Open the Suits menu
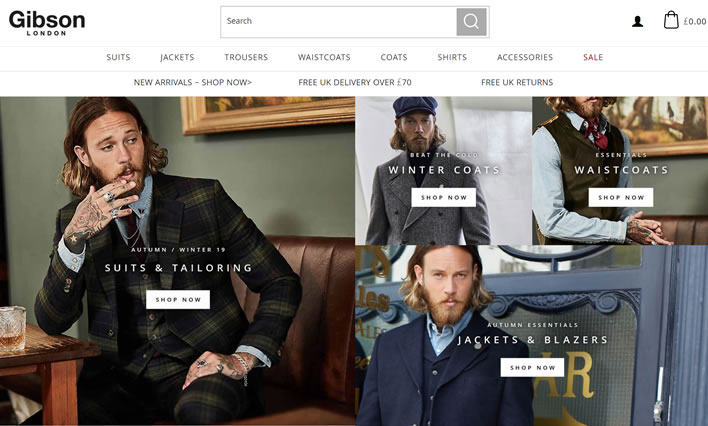 118,57
